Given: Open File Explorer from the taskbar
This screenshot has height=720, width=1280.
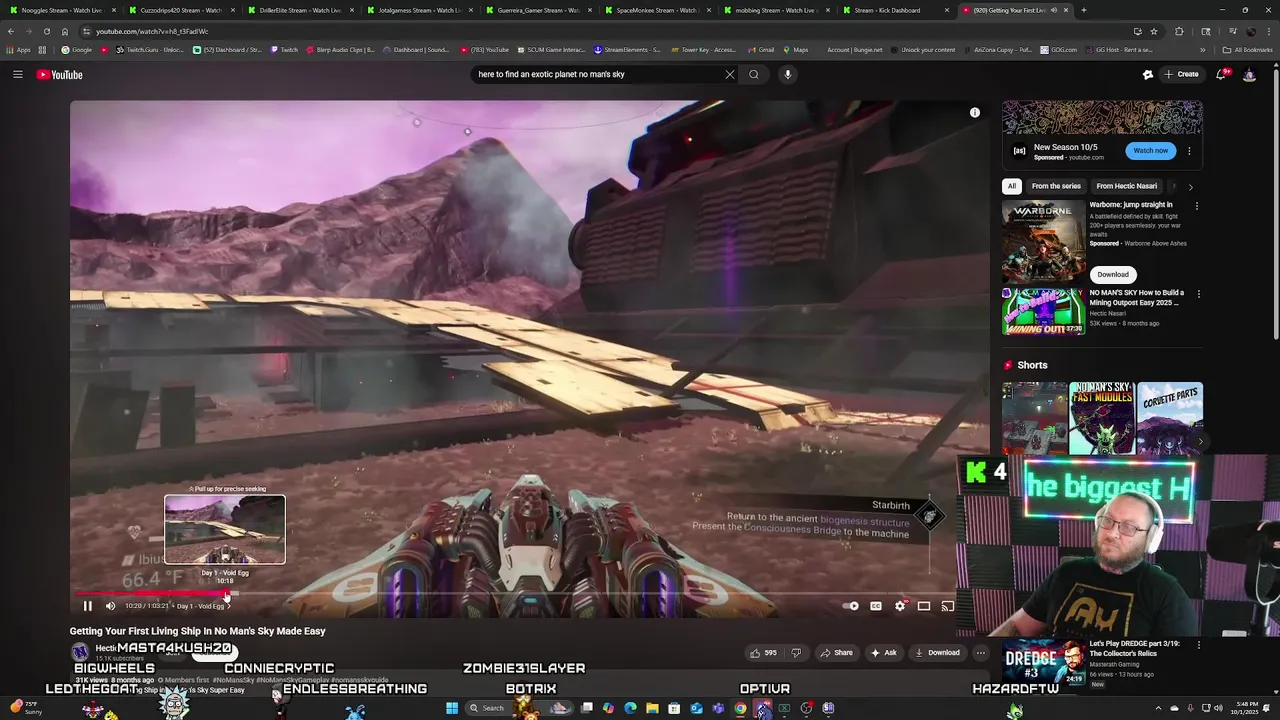Looking at the screenshot, I should point(652,708).
